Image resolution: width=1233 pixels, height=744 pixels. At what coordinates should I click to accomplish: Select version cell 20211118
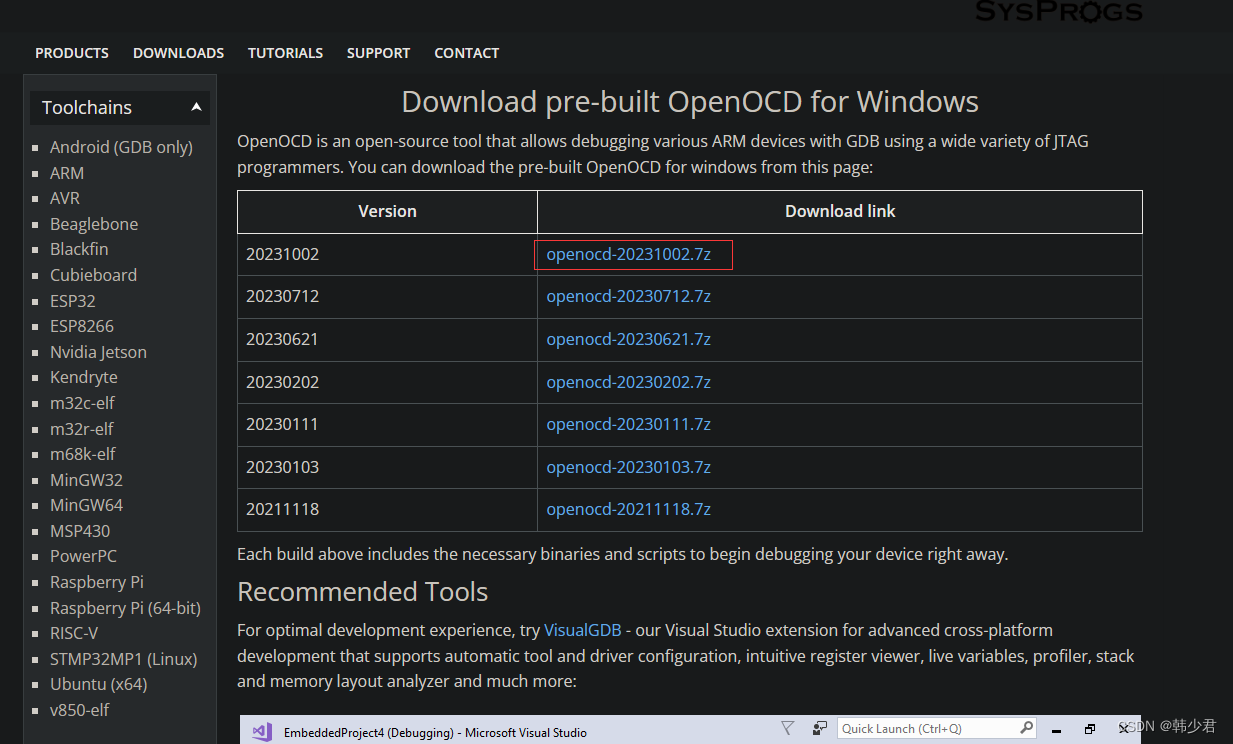pyautogui.click(x=387, y=509)
